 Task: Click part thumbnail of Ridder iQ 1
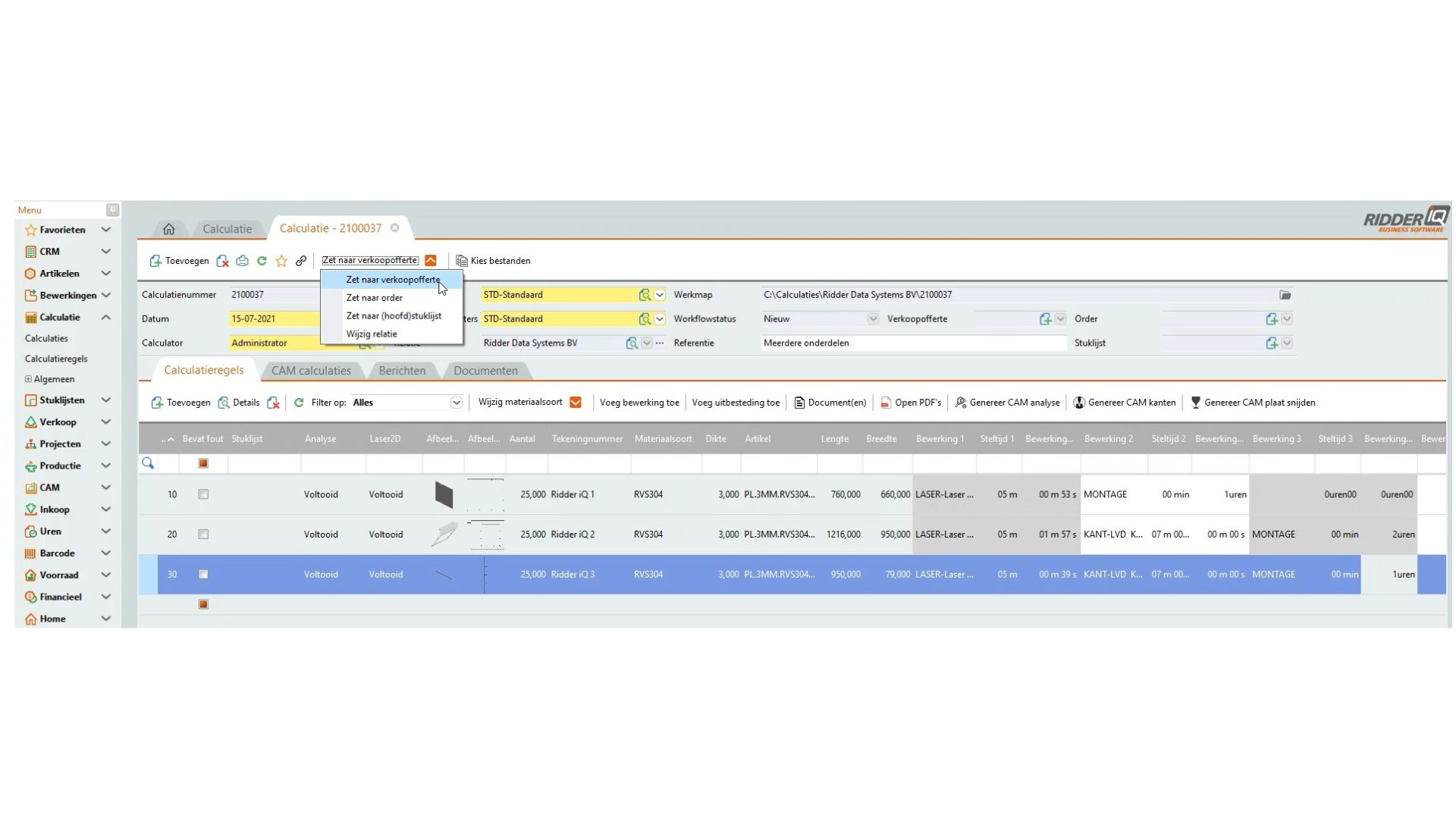pyautogui.click(x=444, y=495)
